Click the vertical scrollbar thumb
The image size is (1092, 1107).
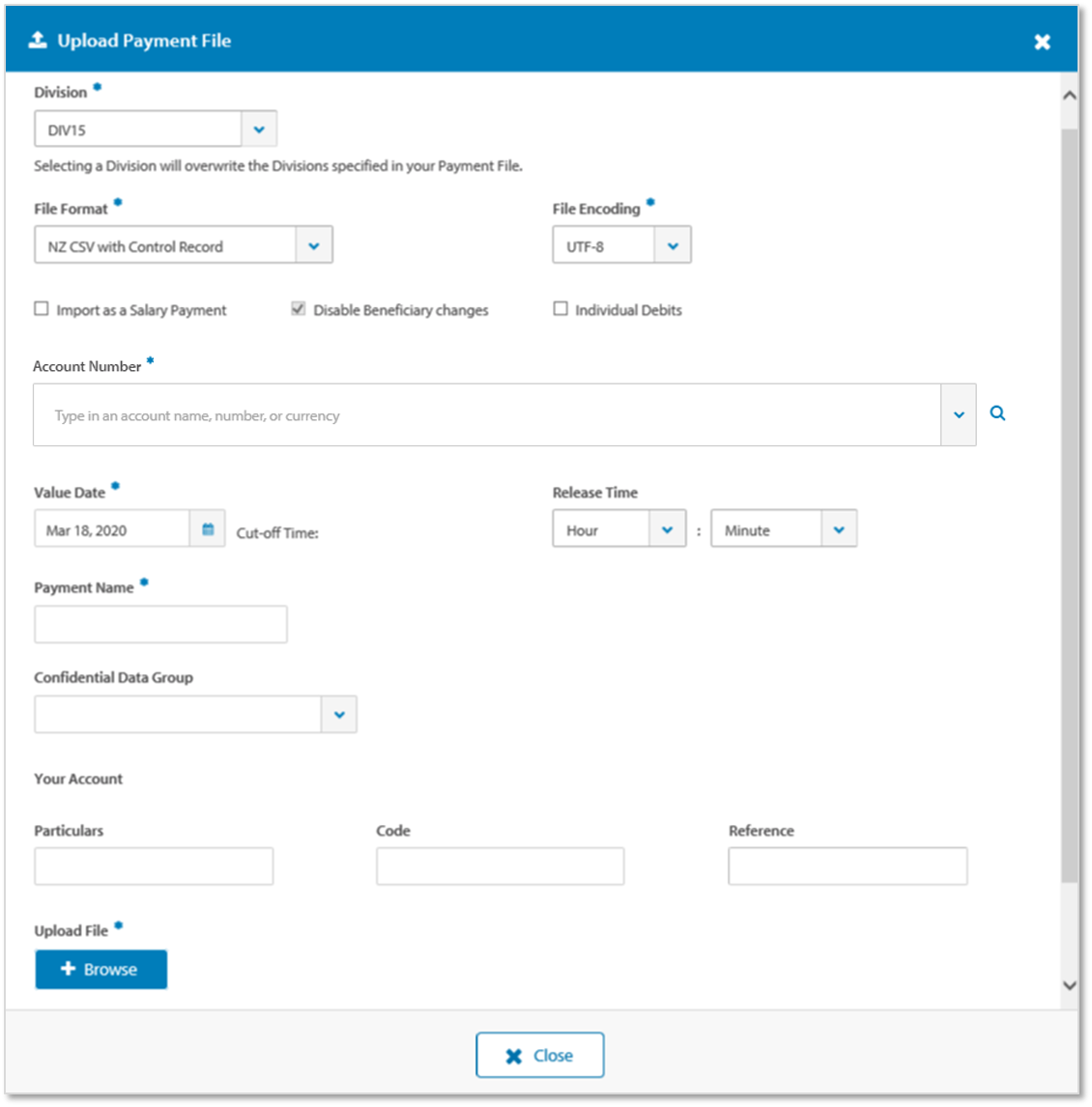pyautogui.click(x=1070, y=505)
